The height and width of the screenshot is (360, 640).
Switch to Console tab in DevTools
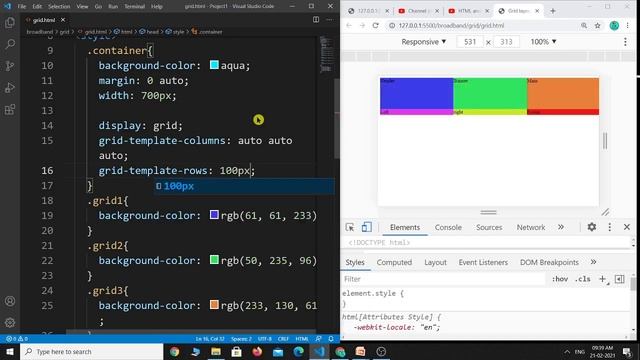point(448,227)
